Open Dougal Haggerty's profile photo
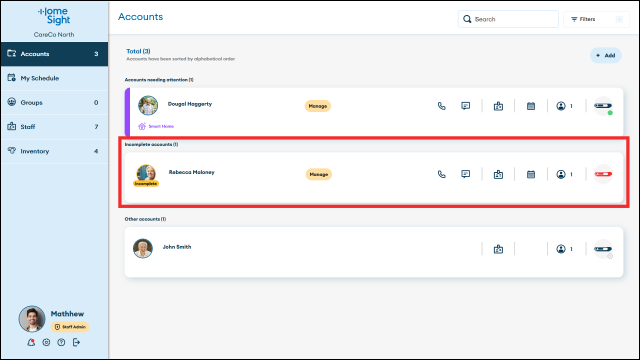The width and height of the screenshot is (640, 360). point(148,106)
